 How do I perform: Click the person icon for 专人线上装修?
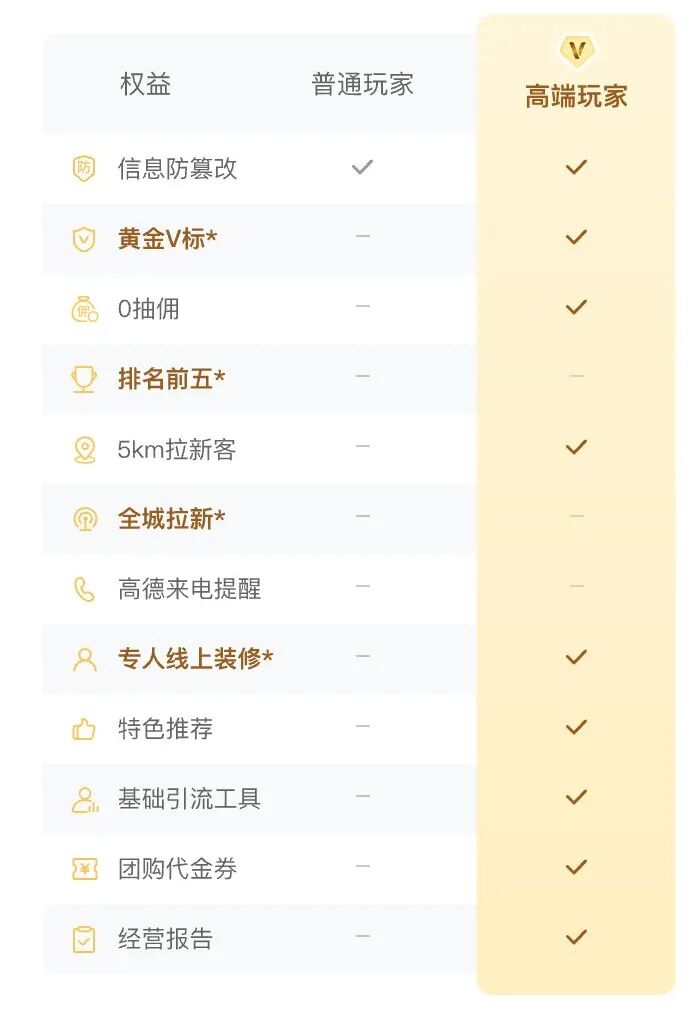[84, 660]
